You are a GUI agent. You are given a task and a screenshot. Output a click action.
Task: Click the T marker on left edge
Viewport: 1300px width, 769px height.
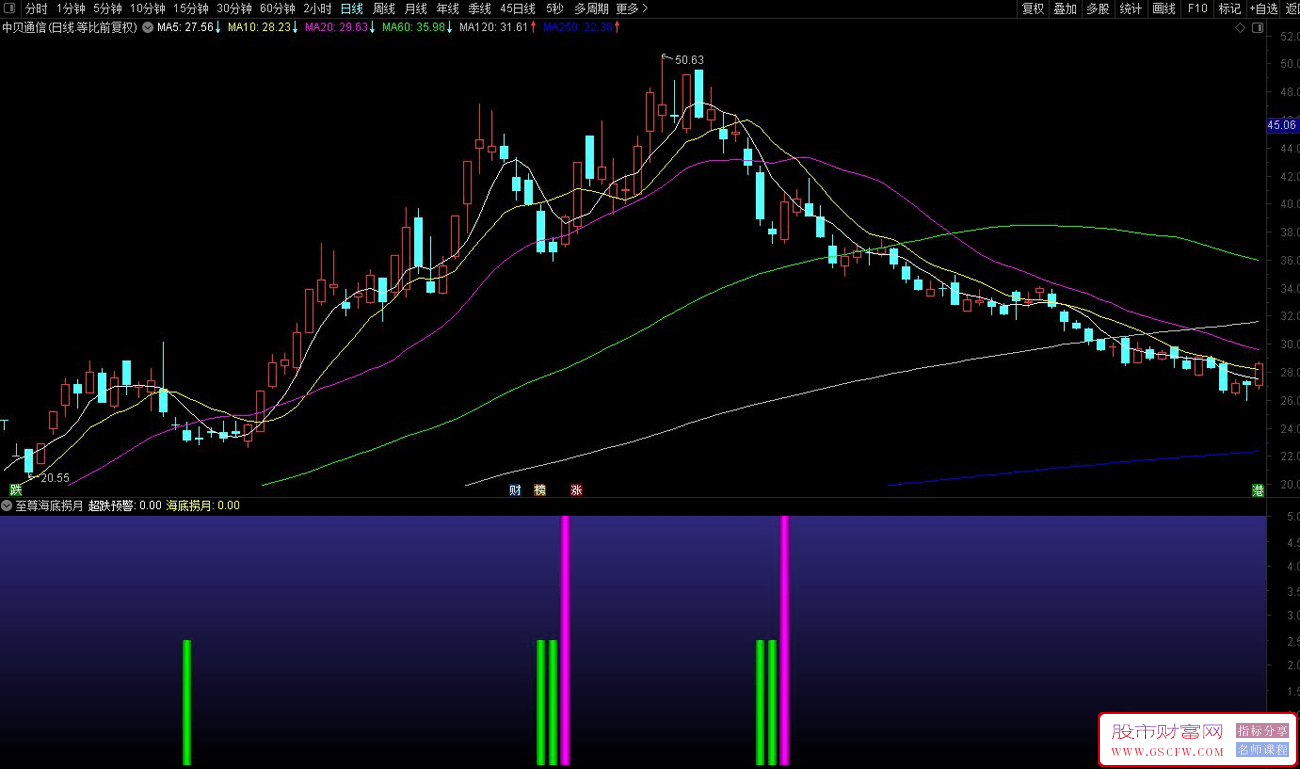[5, 425]
